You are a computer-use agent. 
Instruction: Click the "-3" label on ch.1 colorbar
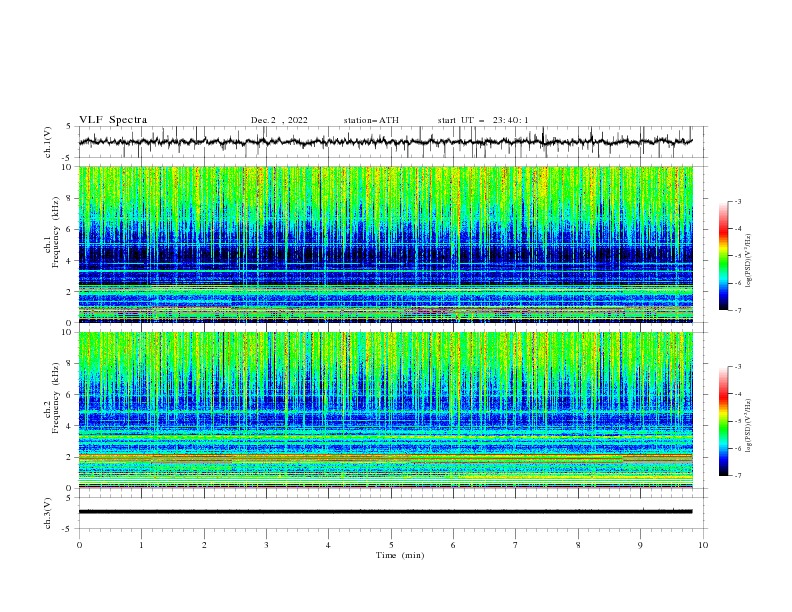pyautogui.click(x=738, y=201)
